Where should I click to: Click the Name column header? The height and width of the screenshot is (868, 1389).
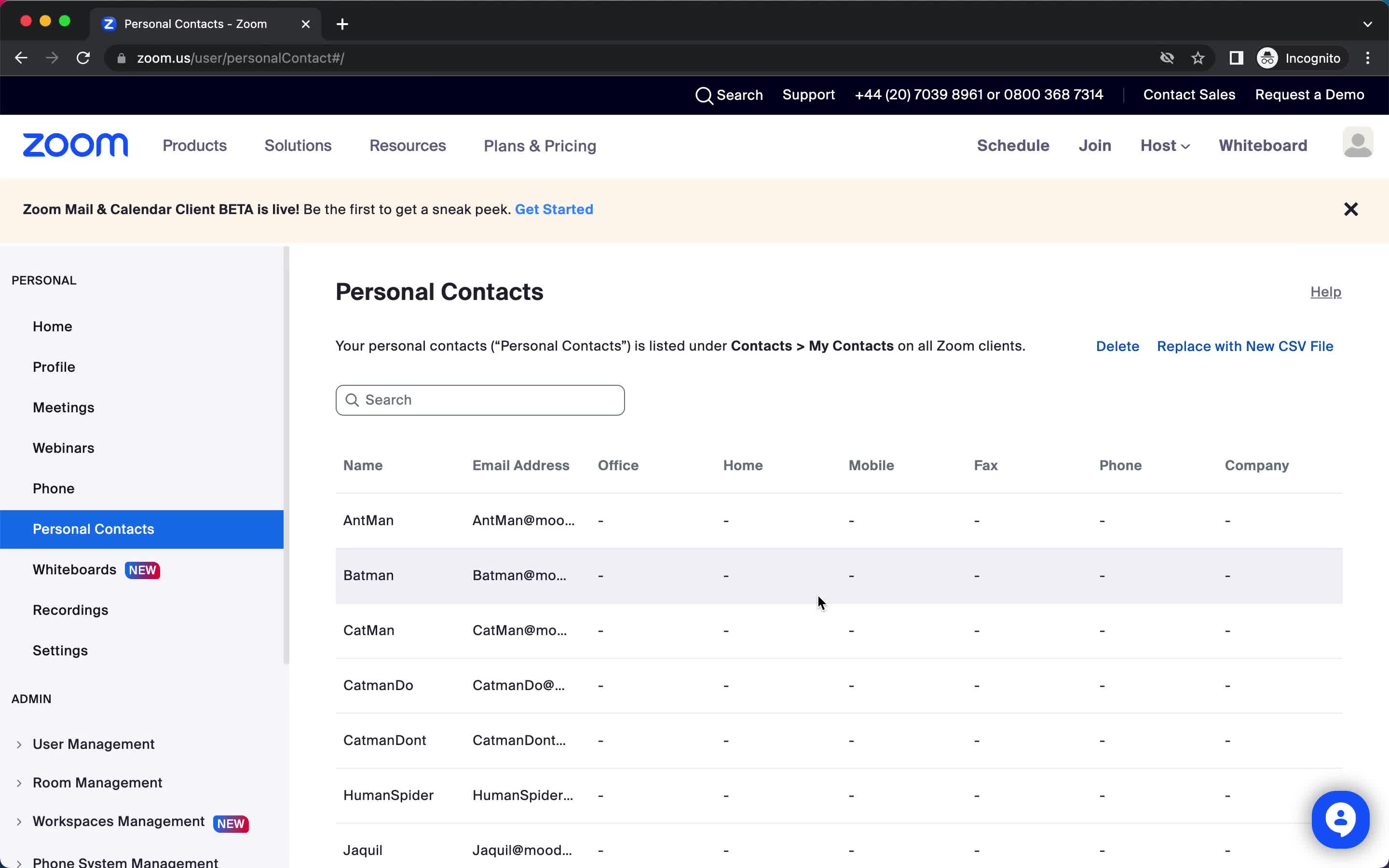click(363, 465)
